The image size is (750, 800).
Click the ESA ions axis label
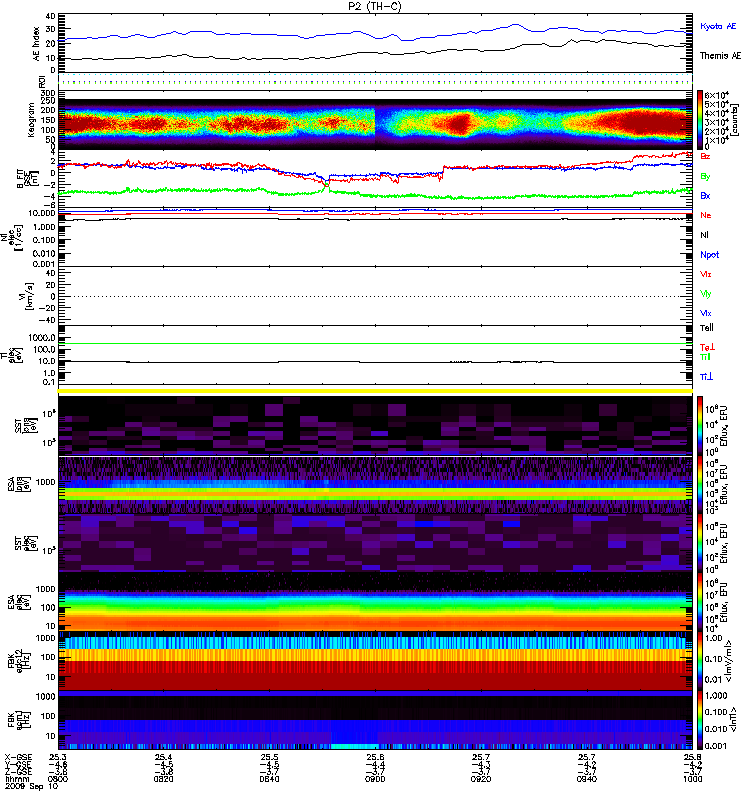pos(18,484)
